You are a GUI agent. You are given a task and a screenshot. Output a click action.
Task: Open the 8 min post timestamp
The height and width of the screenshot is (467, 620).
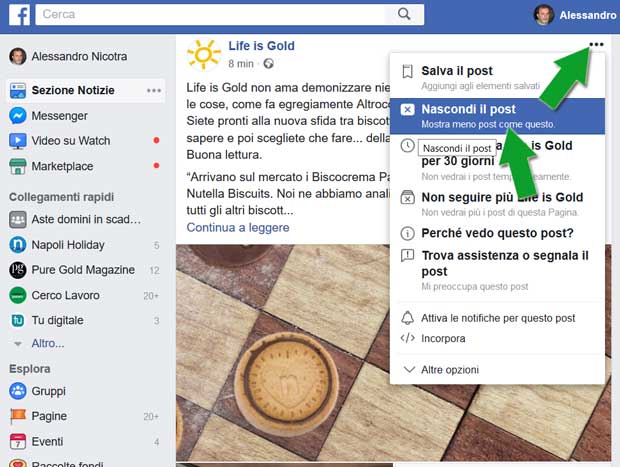tap(240, 64)
